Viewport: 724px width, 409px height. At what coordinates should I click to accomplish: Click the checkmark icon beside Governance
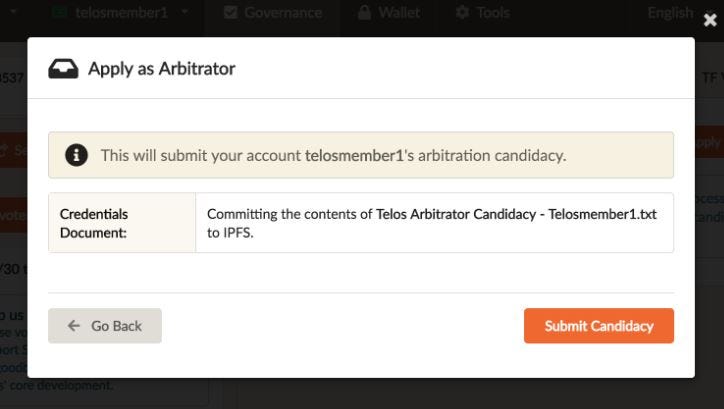pos(230,12)
